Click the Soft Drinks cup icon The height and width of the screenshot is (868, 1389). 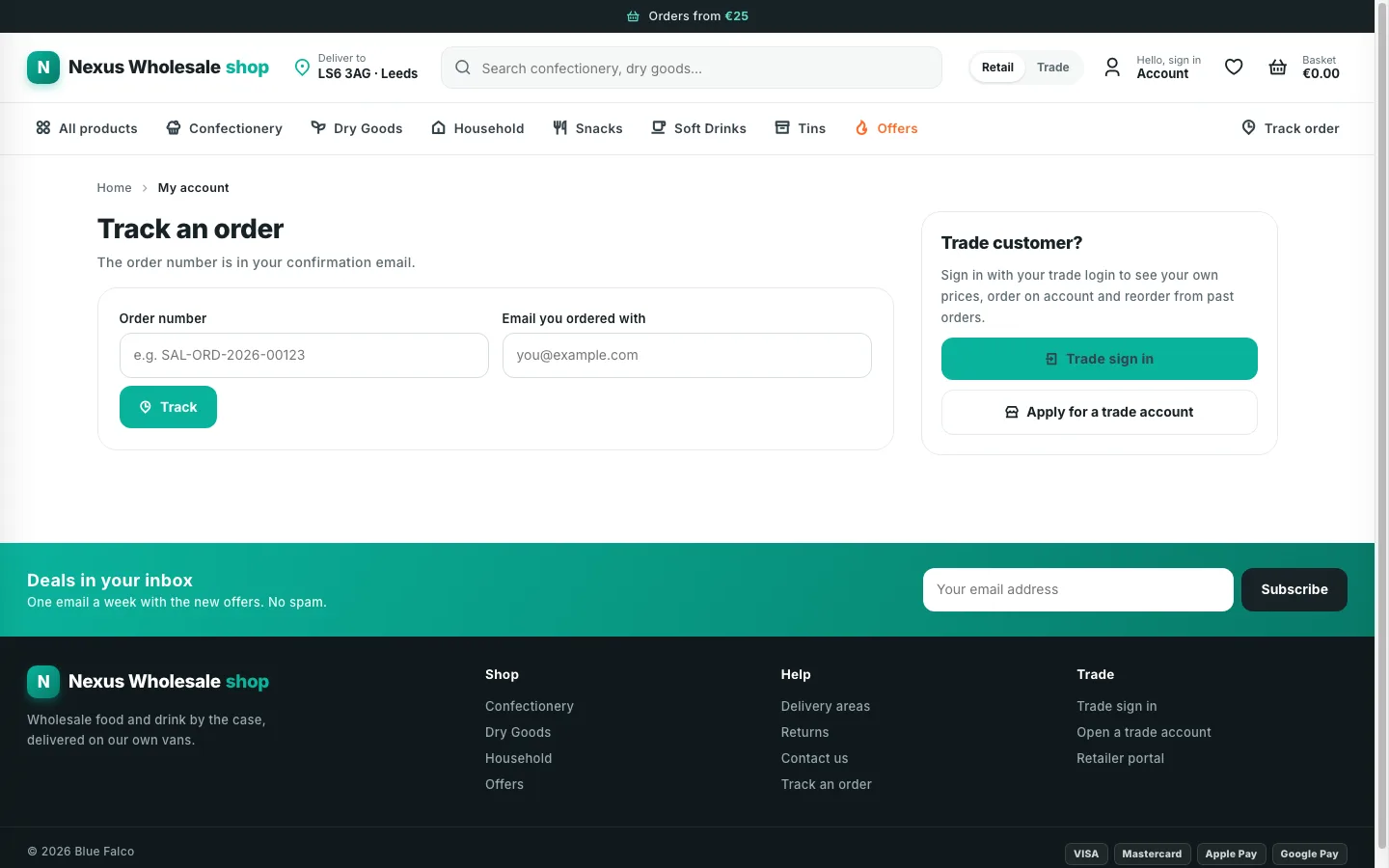point(659,127)
